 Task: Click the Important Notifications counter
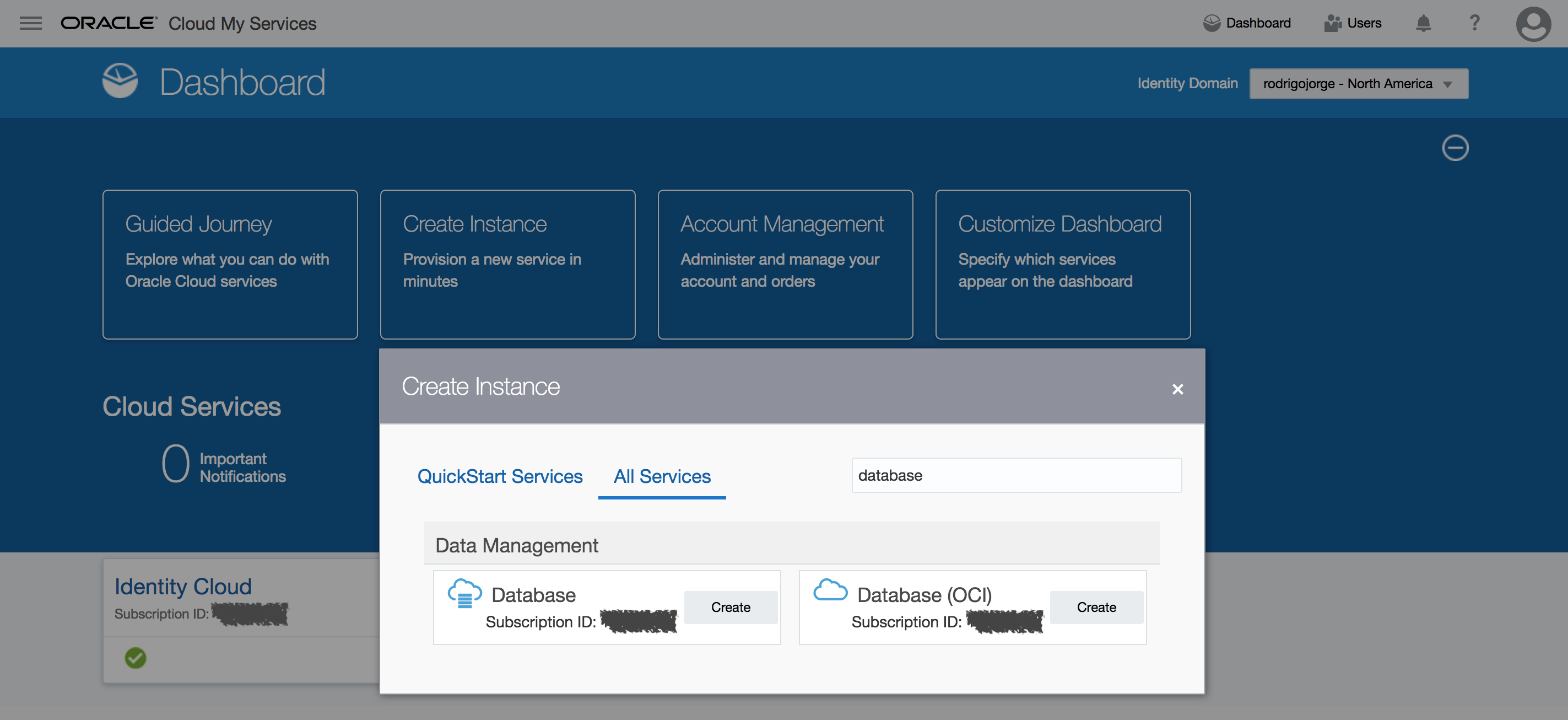click(224, 464)
